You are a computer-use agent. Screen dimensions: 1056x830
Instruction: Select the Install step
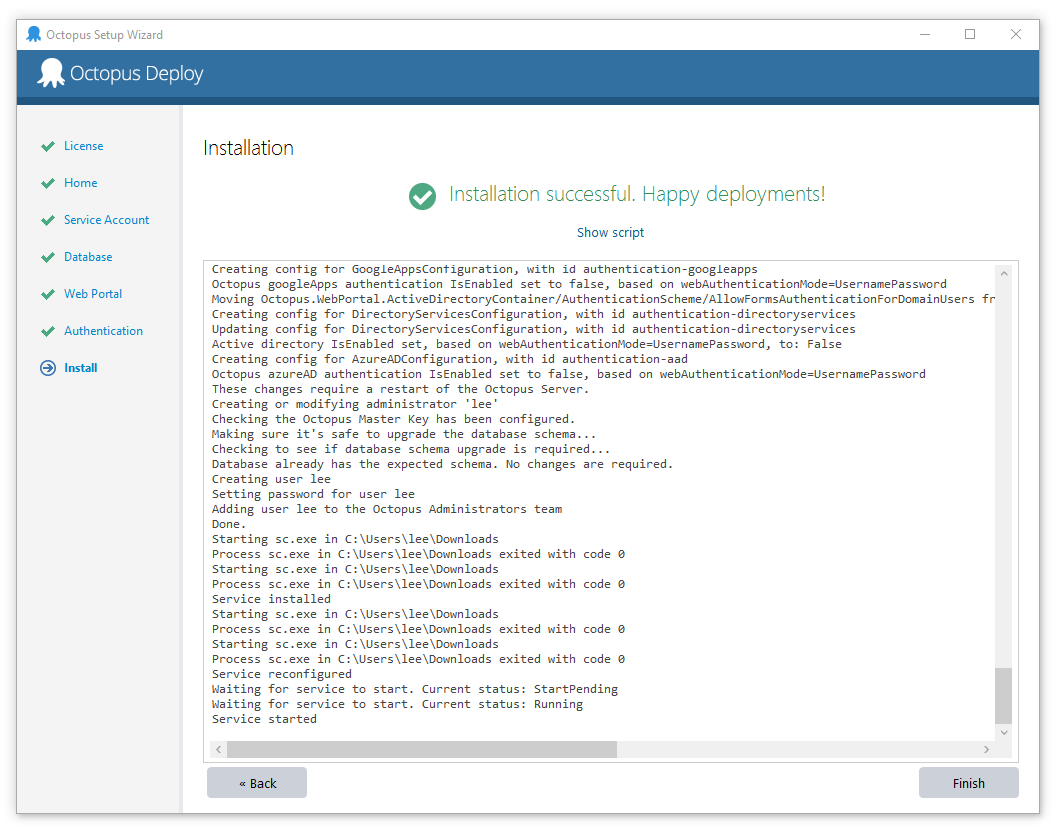tap(81, 368)
